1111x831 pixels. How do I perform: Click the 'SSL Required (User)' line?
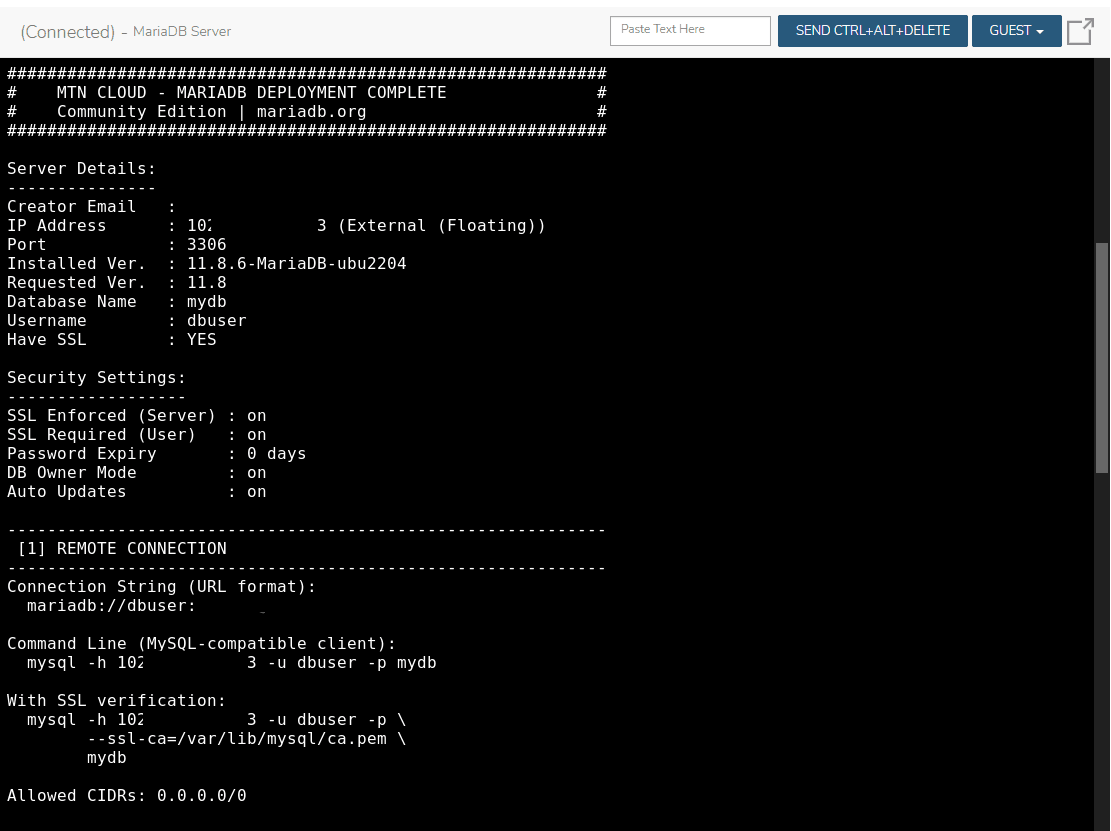137,435
